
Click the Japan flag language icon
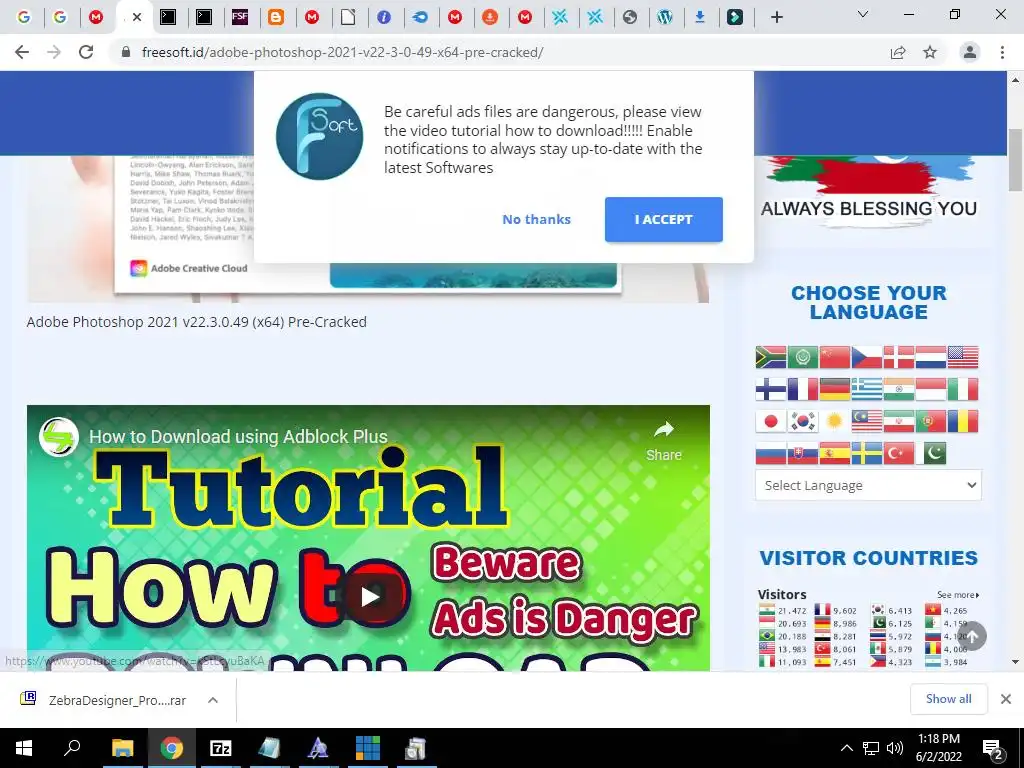coord(771,421)
